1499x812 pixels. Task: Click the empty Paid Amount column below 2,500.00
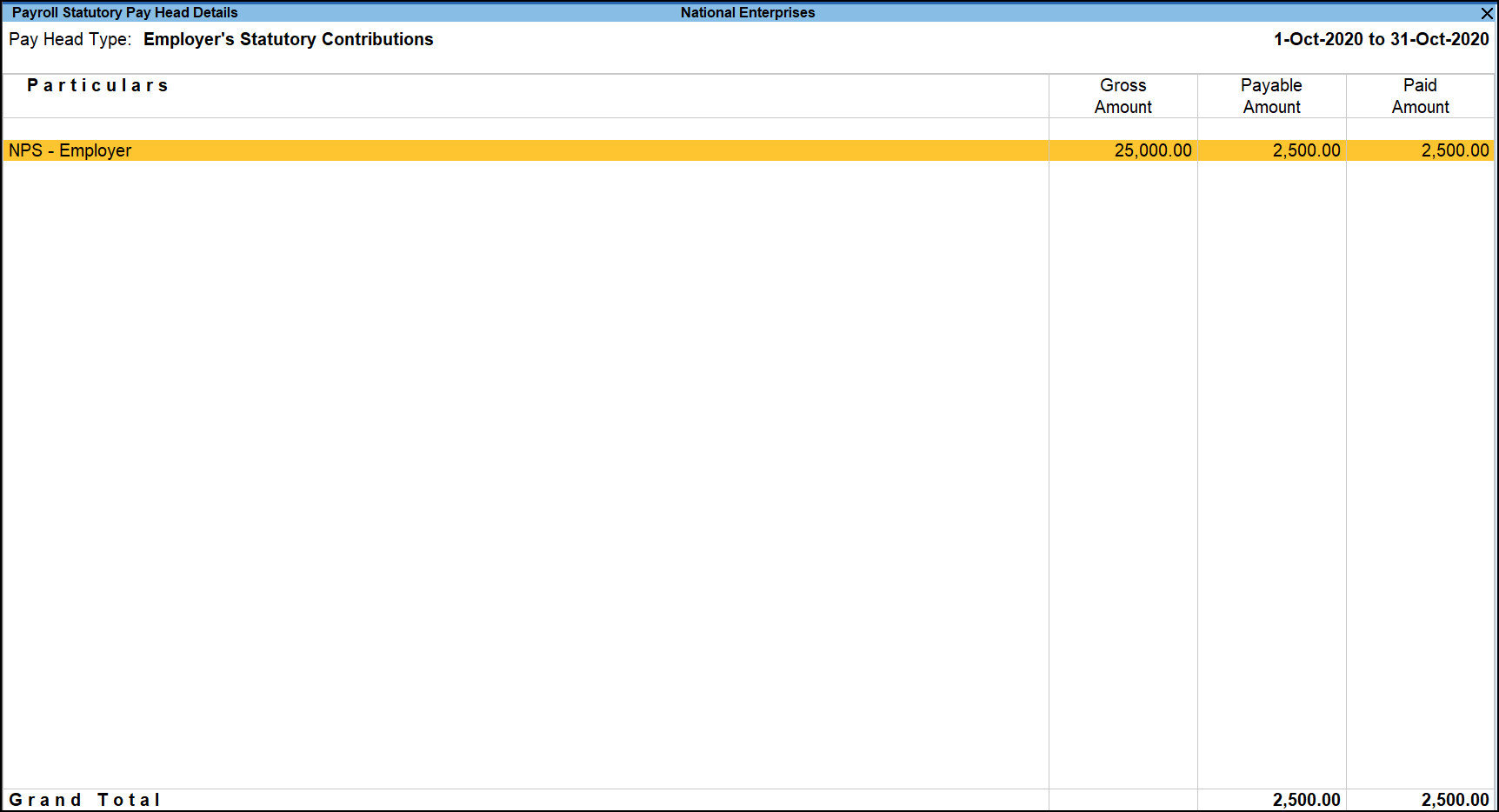[x=1420, y=435]
